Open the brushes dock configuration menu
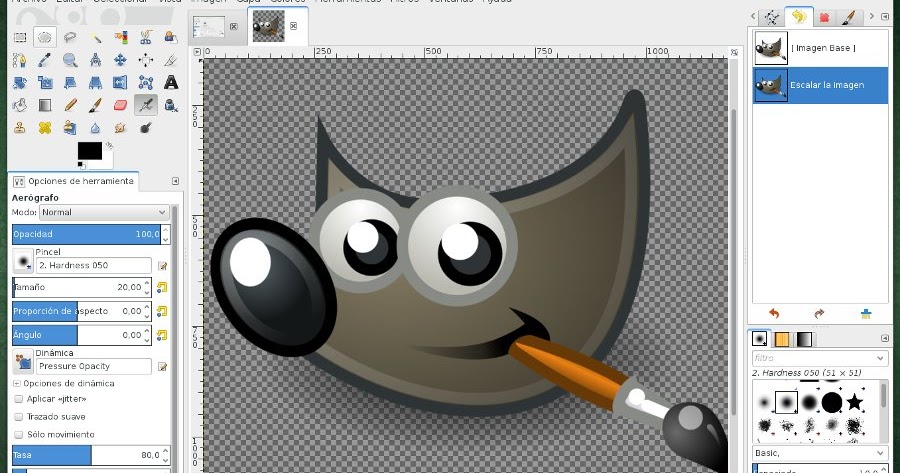 pos(885,339)
